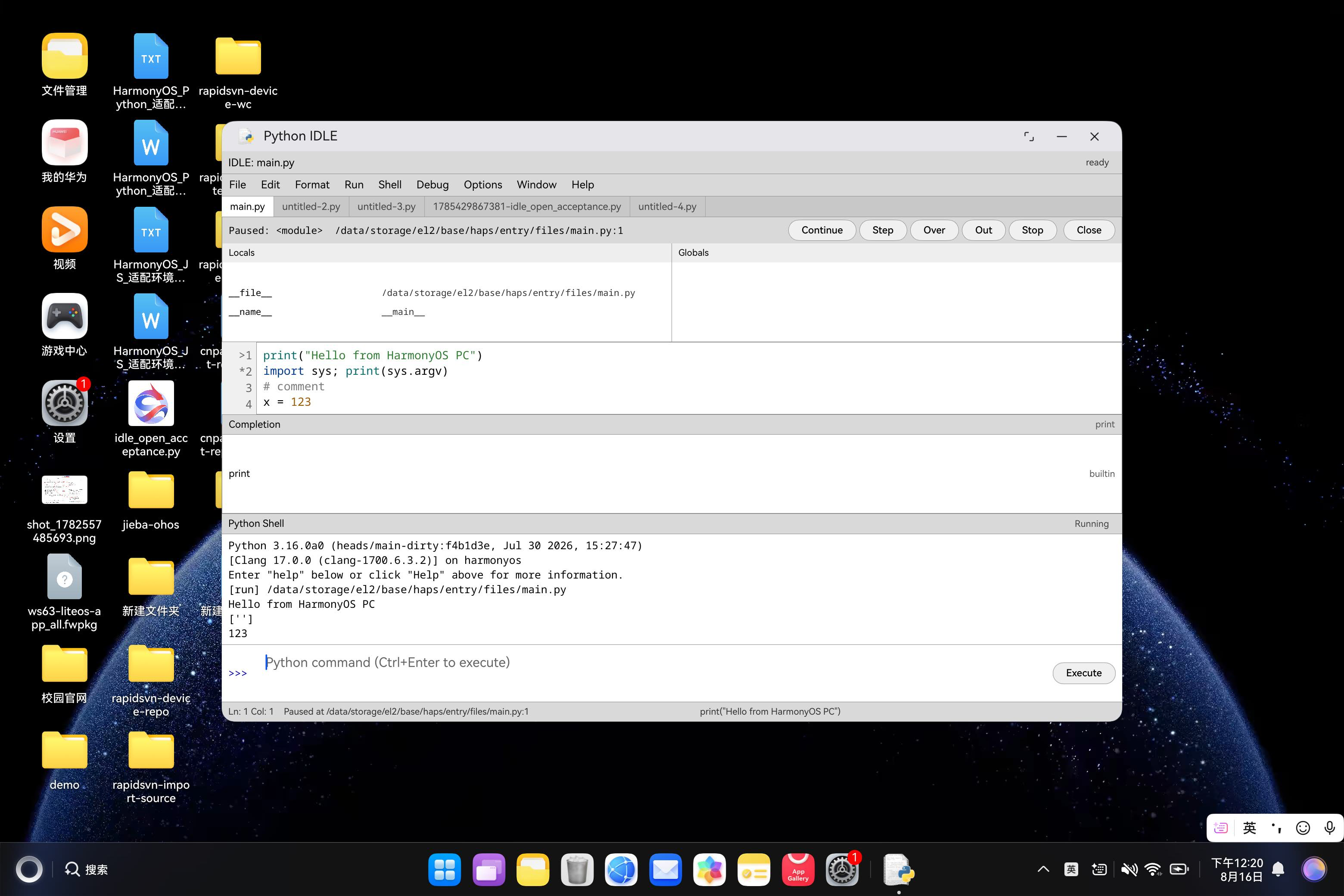Click the Stop debugger button
Image resolution: width=1344 pixels, height=896 pixels.
[x=1033, y=230]
